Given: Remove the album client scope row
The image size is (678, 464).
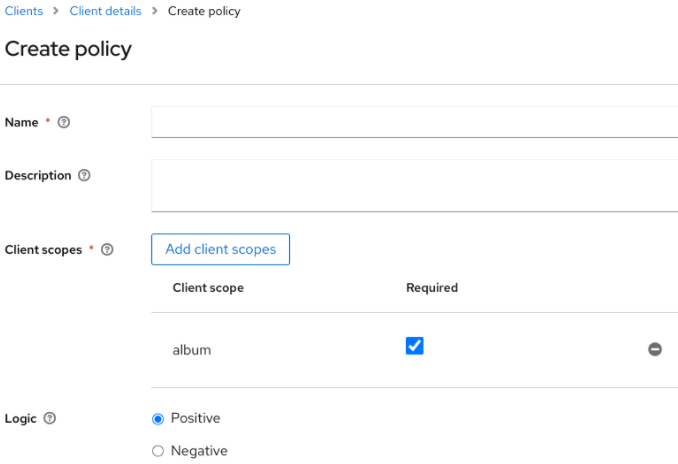Looking at the screenshot, I should tap(655, 349).
